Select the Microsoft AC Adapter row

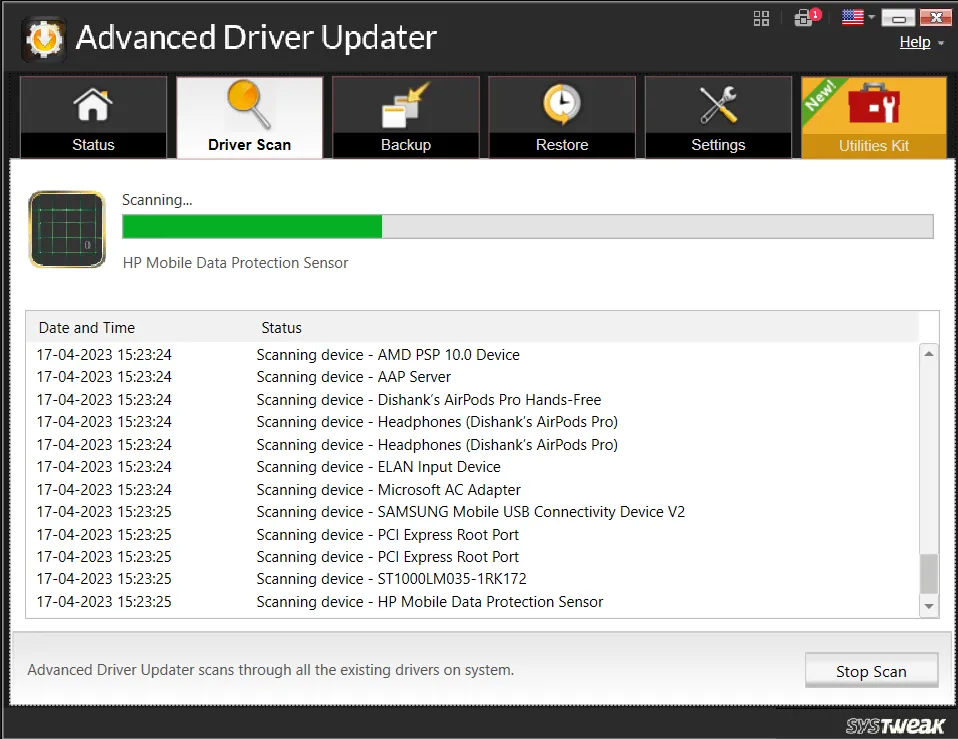472,490
